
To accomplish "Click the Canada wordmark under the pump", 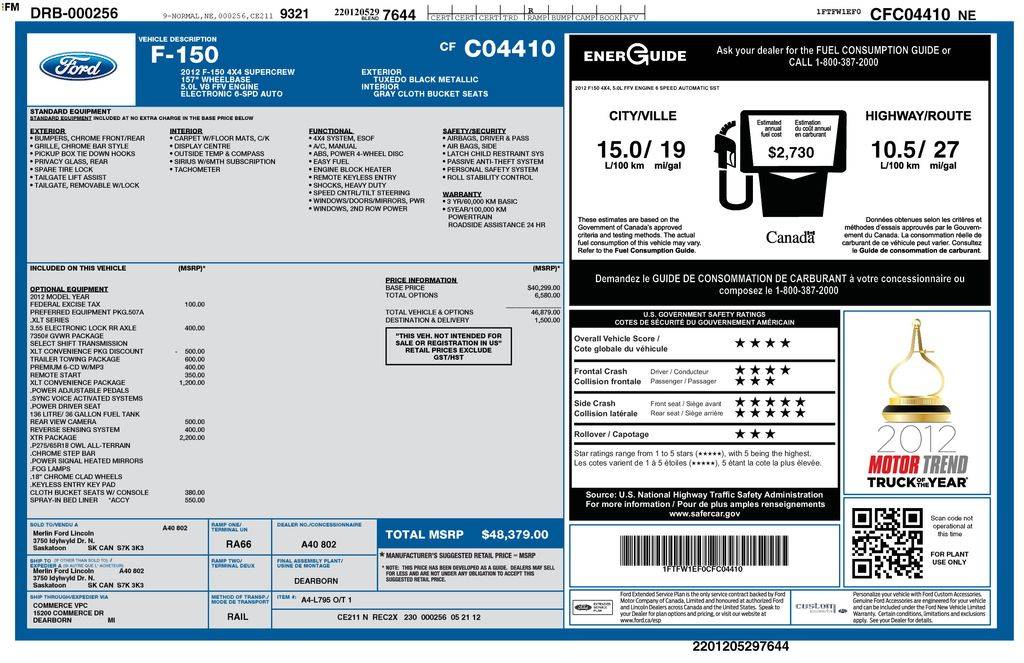I will [790, 237].
